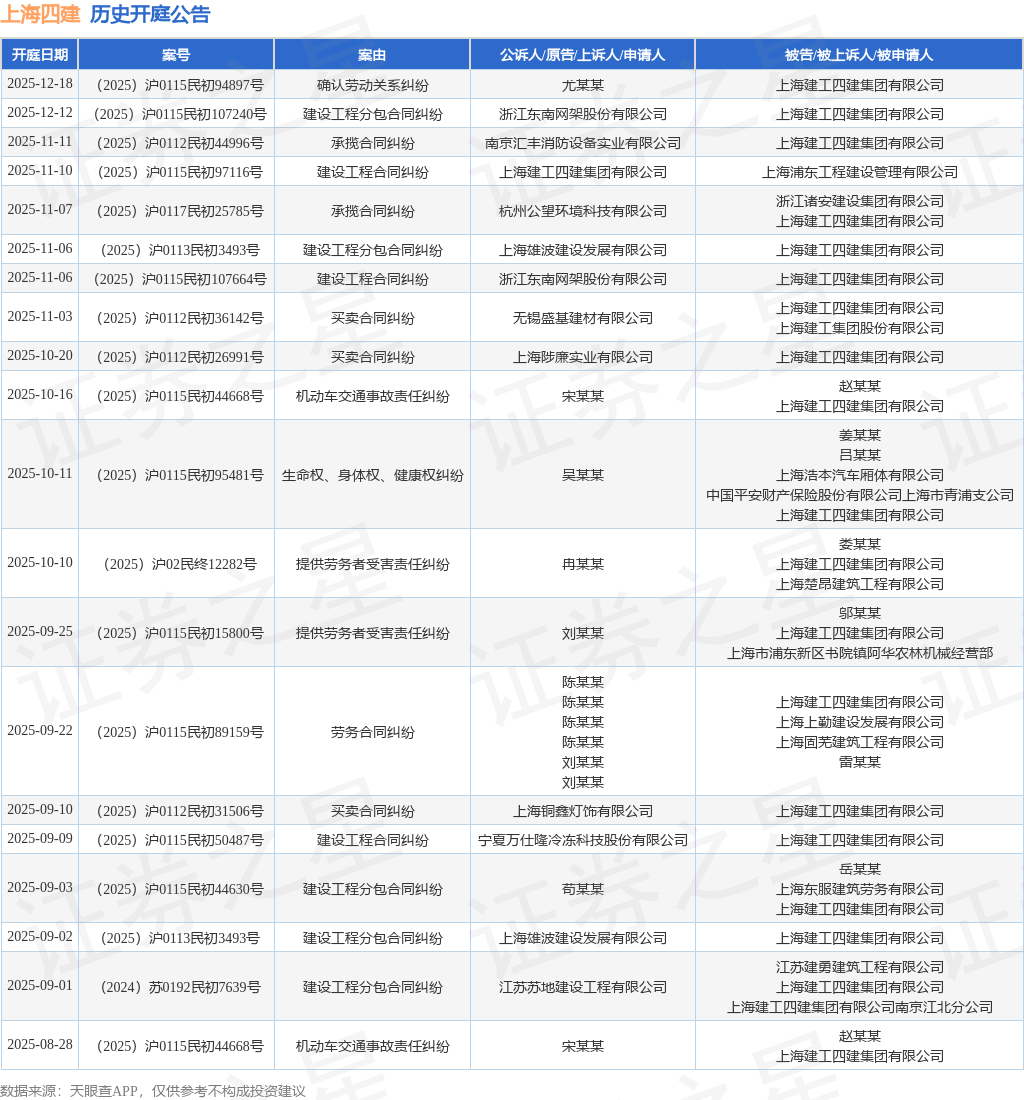Click defendant 上海浦东工程建设管理有限公司
Viewport: 1024px width, 1100px height.
860,172
